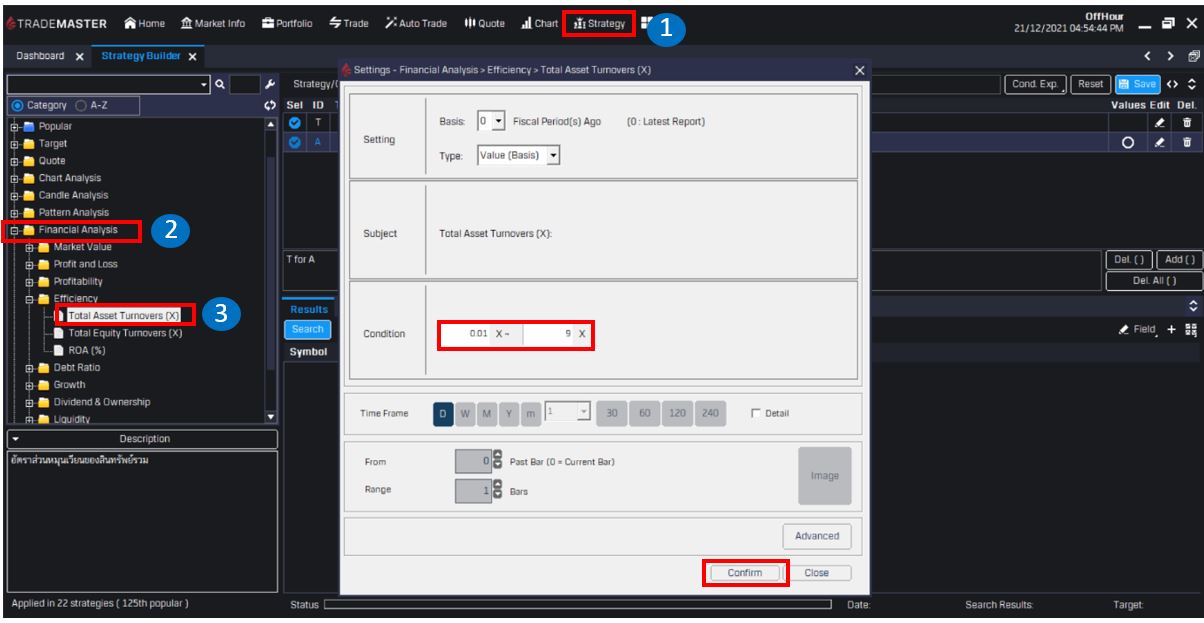
Task: Expand the Debt Ratio folder
Action: [30, 368]
